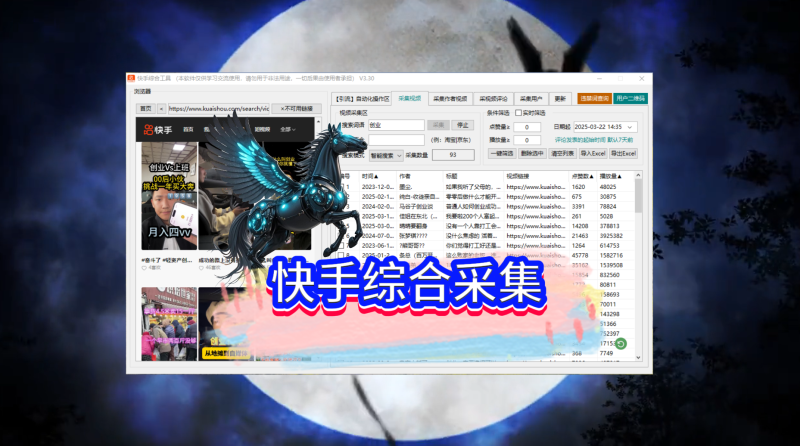Switch to the 采集用户 tab
The image size is (800, 446).
click(531, 99)
